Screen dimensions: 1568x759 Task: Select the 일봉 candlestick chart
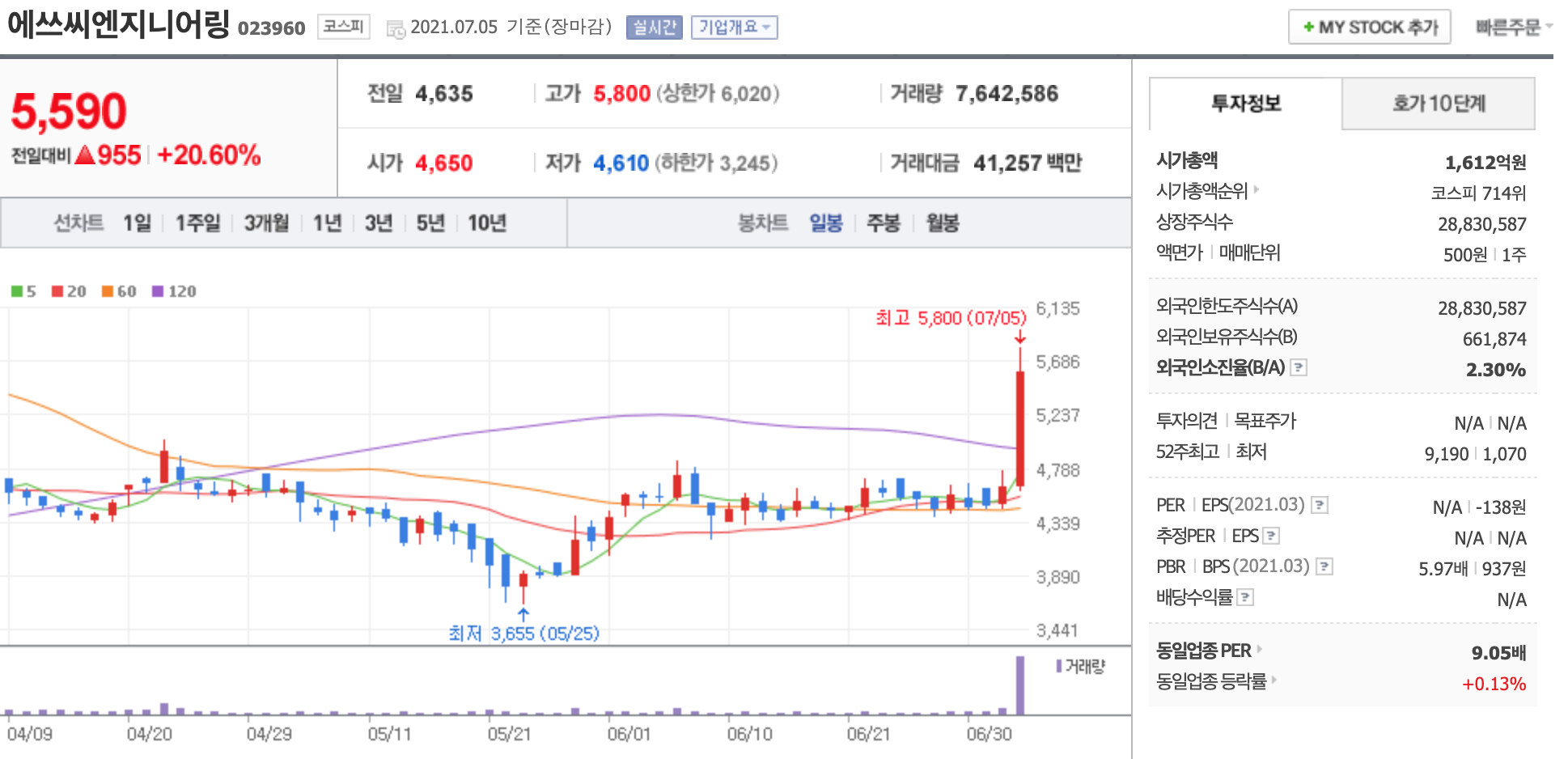point(826,223)
